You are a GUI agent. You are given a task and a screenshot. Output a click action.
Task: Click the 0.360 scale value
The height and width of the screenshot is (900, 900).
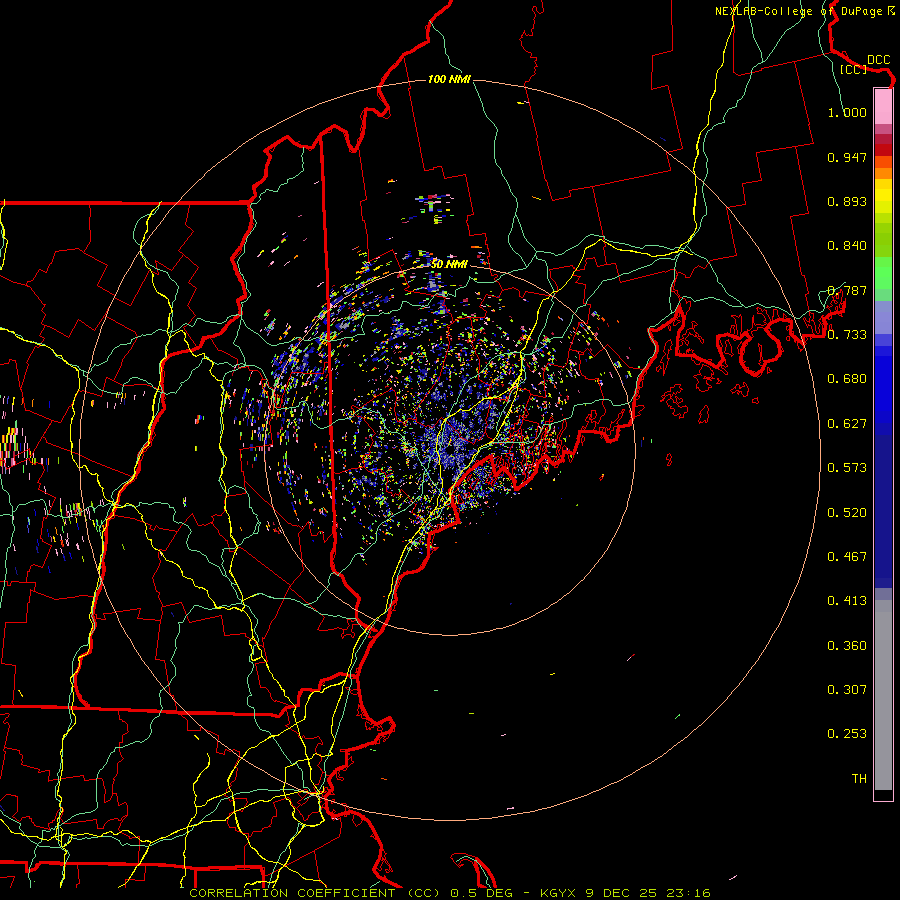tap(847, 646)
